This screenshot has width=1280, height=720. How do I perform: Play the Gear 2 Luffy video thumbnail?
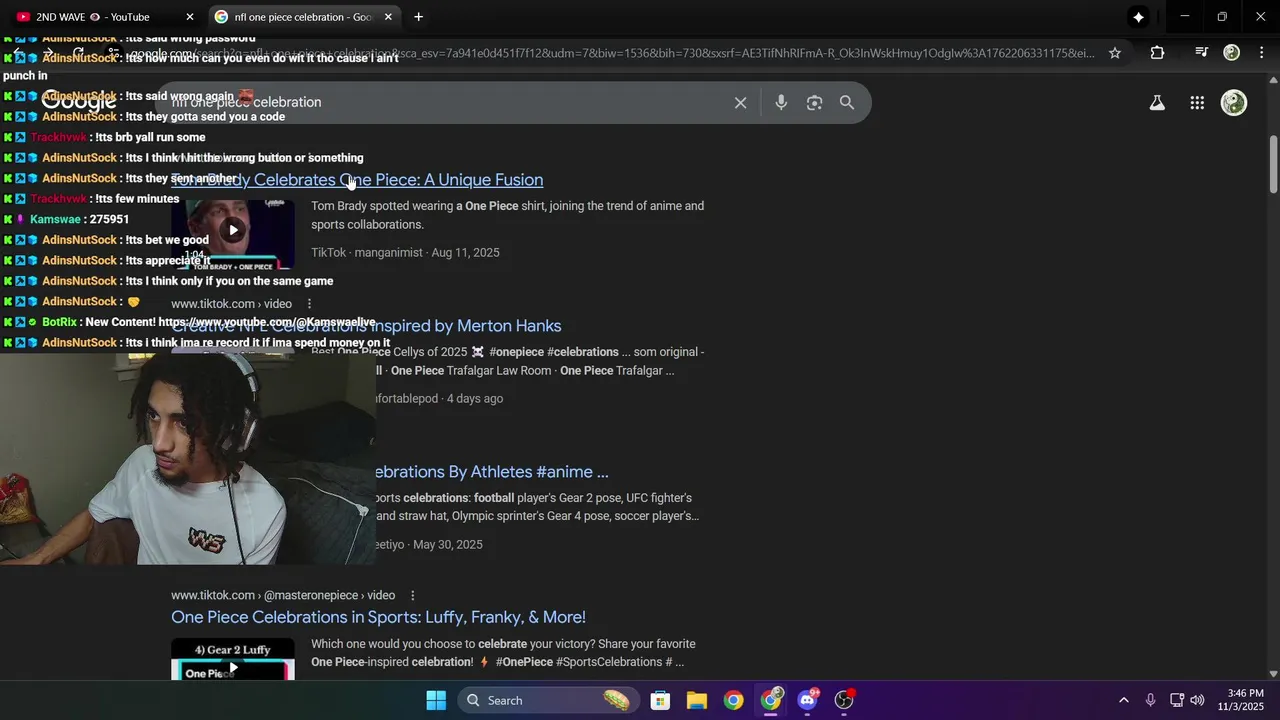[x=233, y=659]
